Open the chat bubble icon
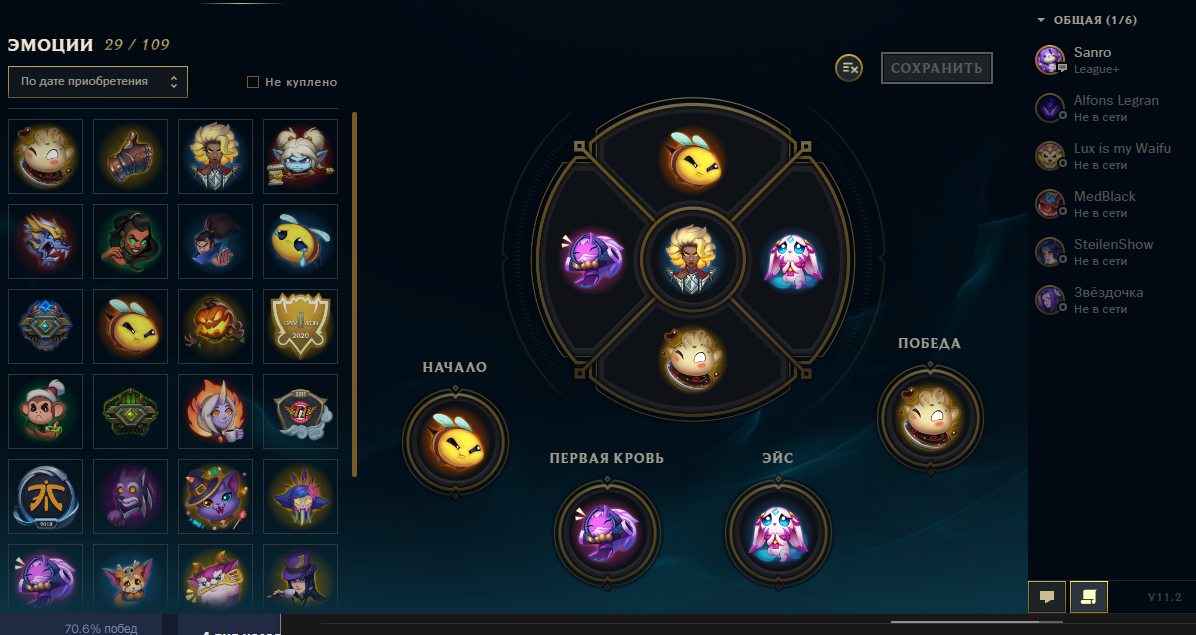 coord(1047,597)
